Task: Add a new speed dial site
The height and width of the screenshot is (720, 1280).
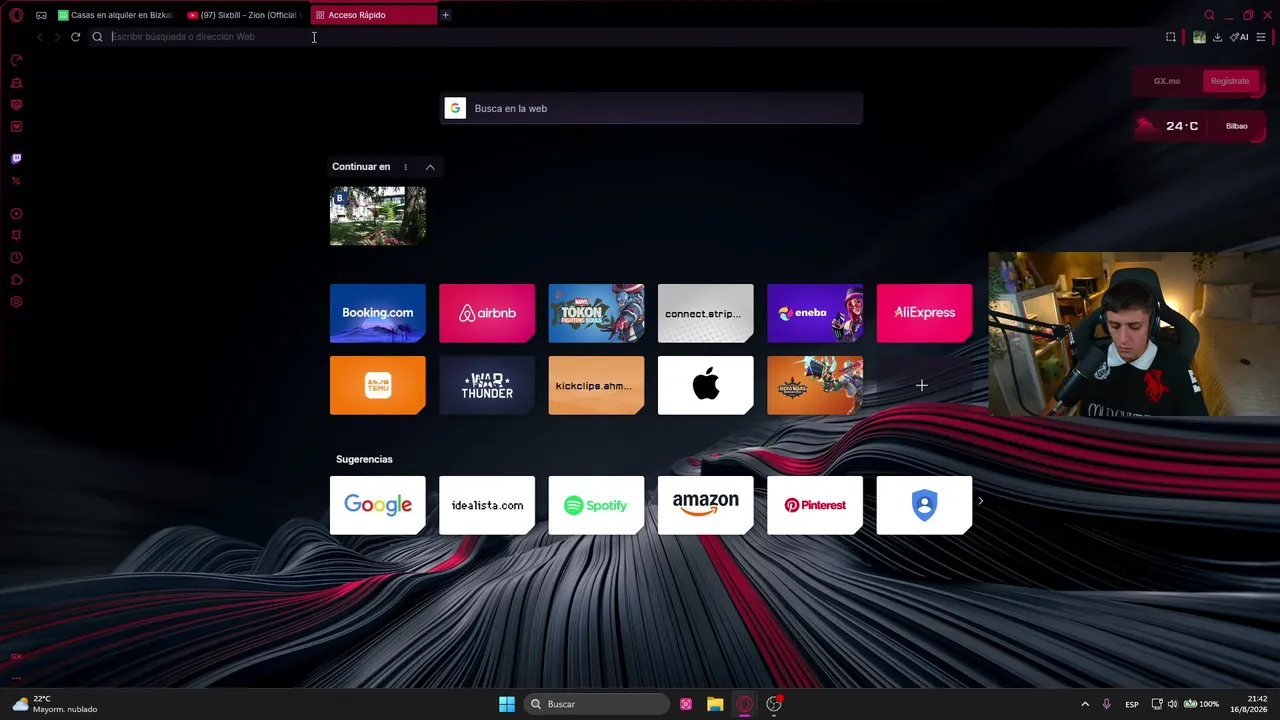Action: coord(922,385)
